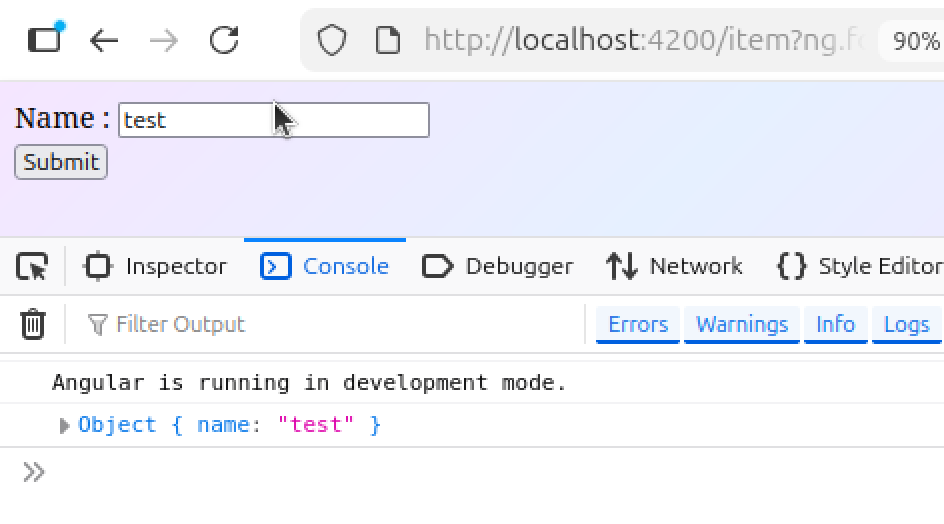Toggle the Info filter
This screenshot has width=944, height=524.
pyautogui.click(x=835, y=325)
